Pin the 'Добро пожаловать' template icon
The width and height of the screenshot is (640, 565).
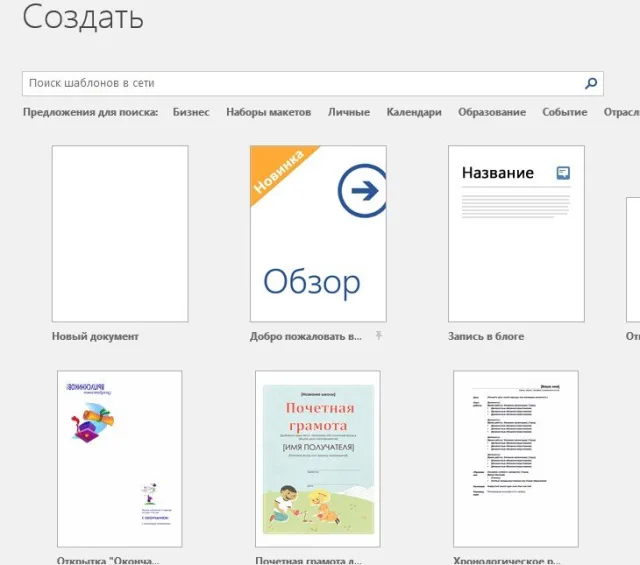click(378, 336)
